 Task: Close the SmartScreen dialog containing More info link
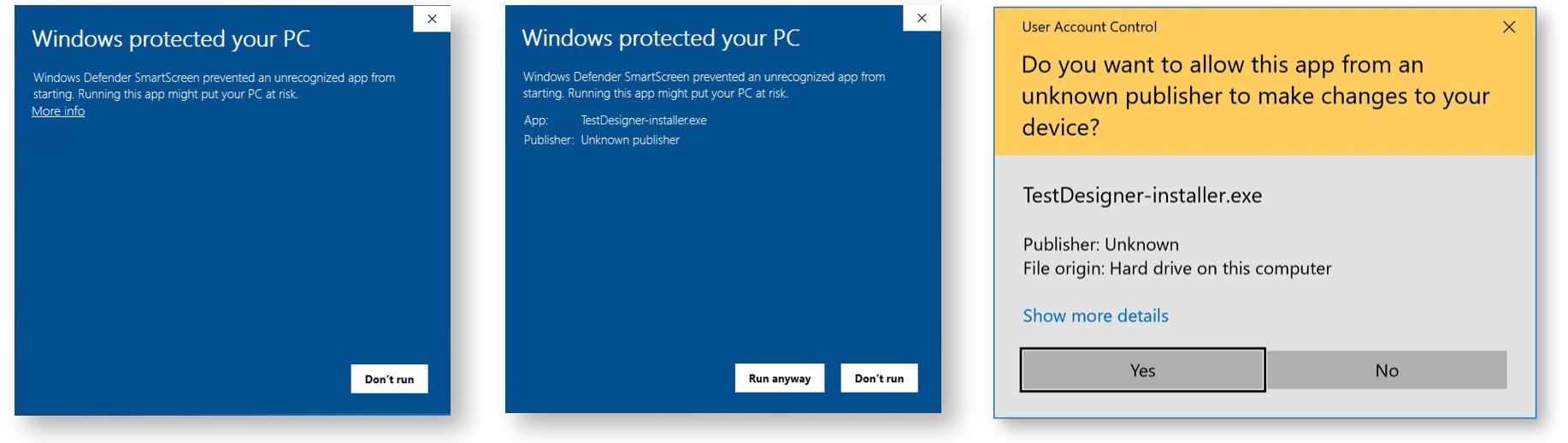pos(432,18)
